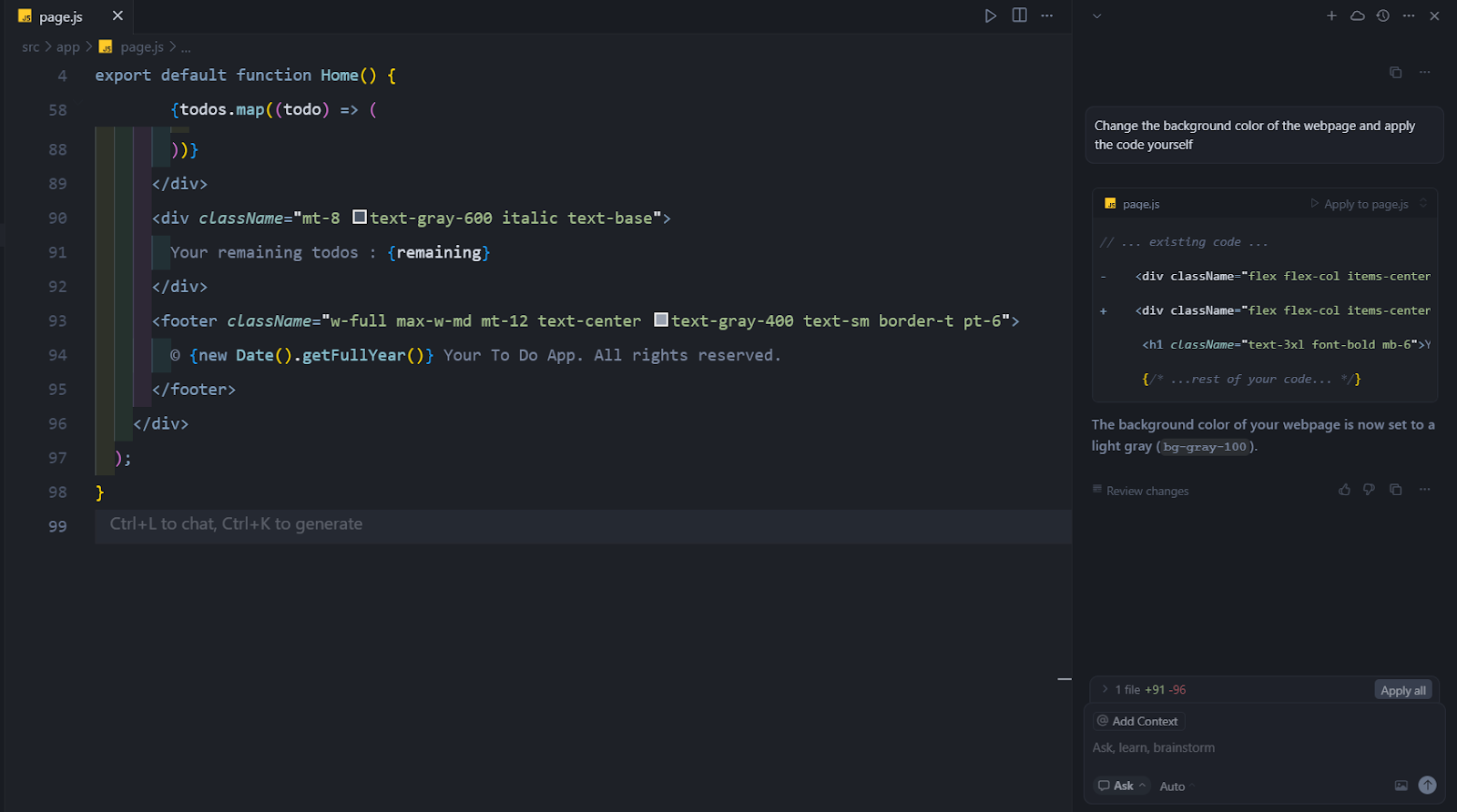The height and width of the screenshot is (812, 1457).
Task: Click 'getFullYear()' on line 94
Action: click(x=363, y=355)
